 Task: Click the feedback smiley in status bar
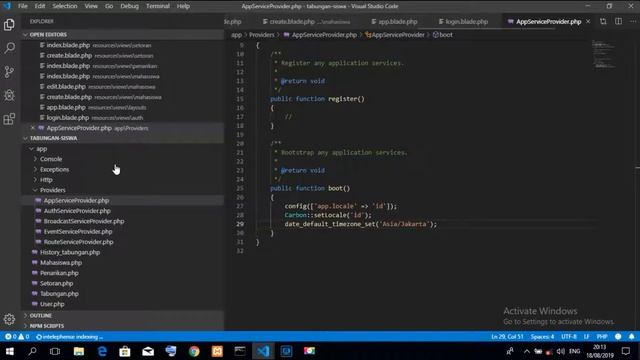(x=618, y=337)
